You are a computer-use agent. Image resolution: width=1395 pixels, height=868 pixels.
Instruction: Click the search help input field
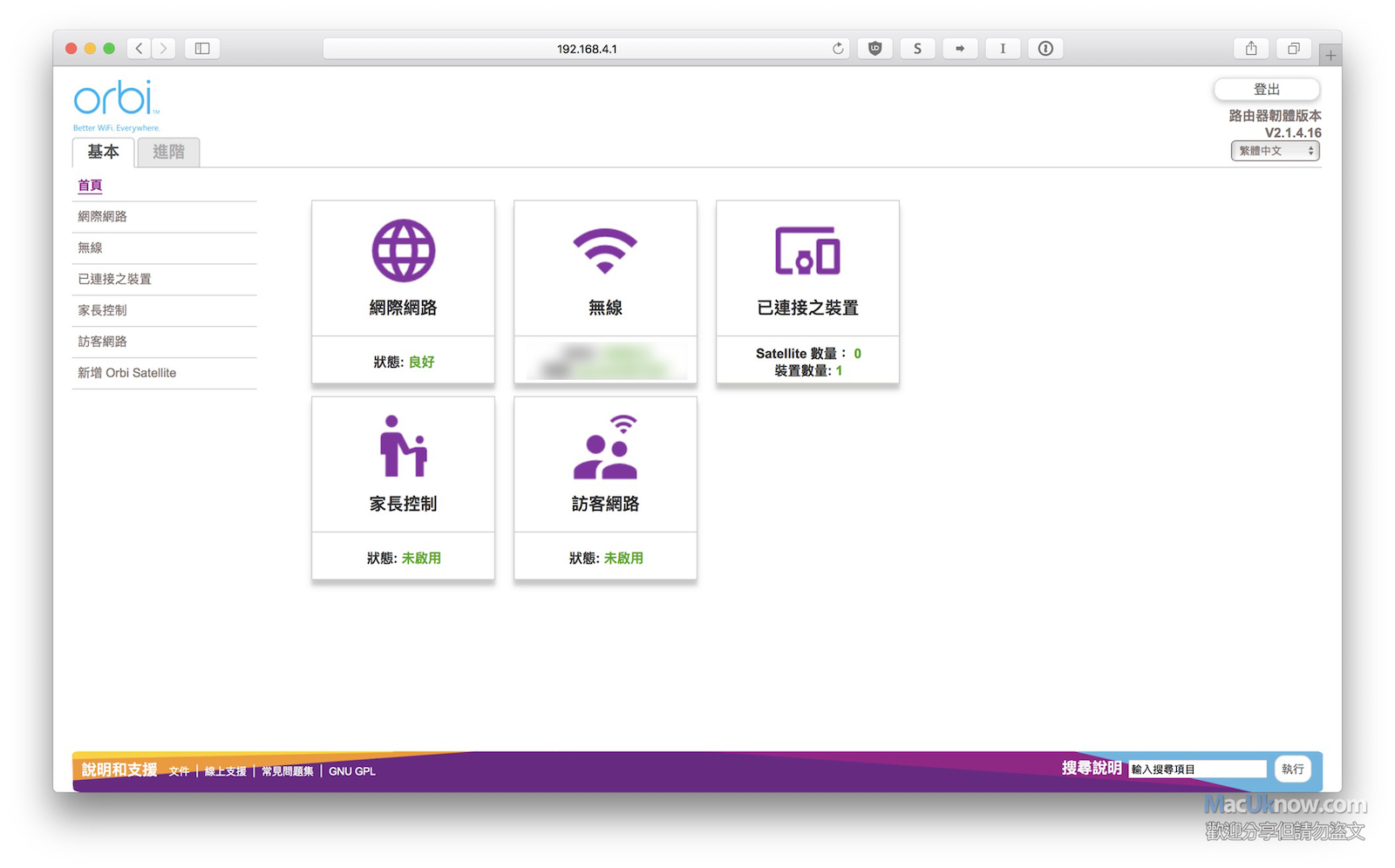[1197, 769]
